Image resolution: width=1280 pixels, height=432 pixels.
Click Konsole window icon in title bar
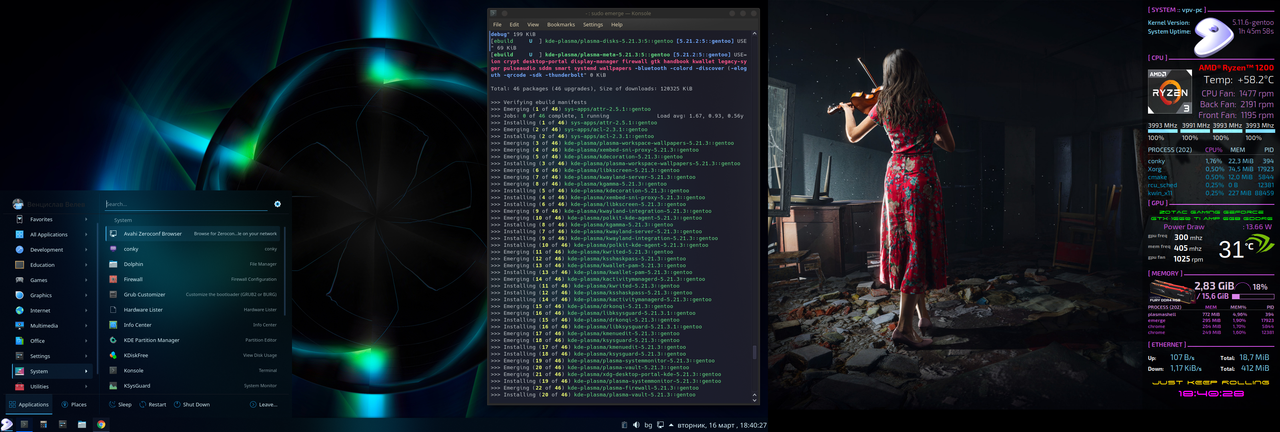493,13
